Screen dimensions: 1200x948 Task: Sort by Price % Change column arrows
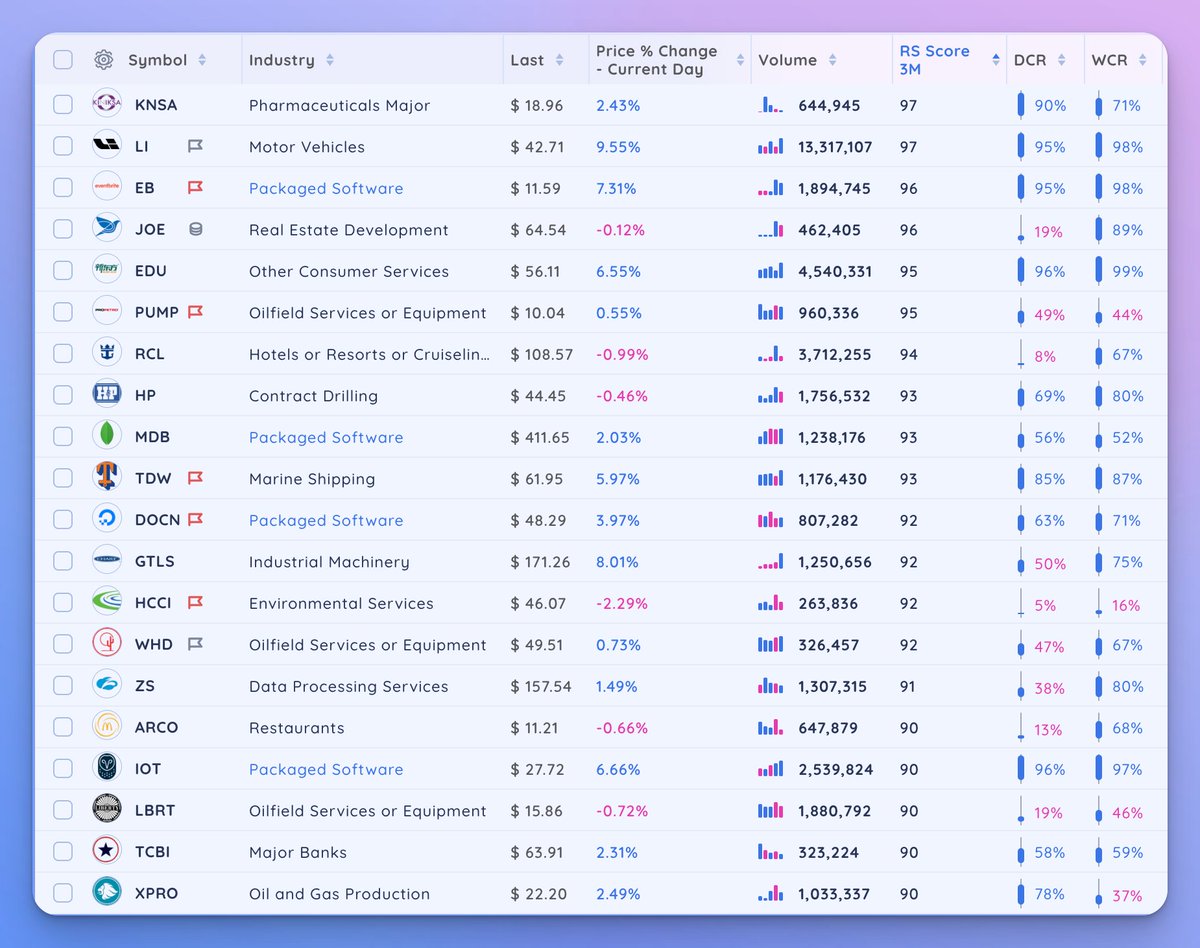coord(740,60)
